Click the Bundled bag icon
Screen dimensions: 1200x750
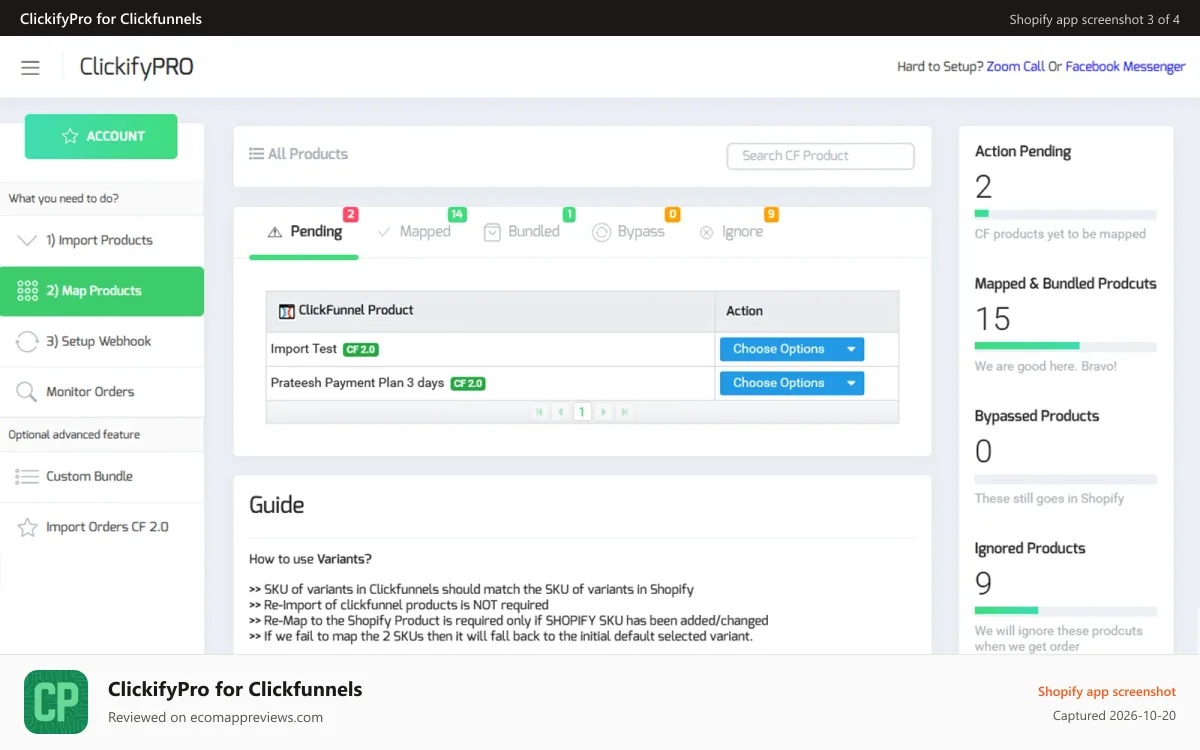click(x=492, y=232)
